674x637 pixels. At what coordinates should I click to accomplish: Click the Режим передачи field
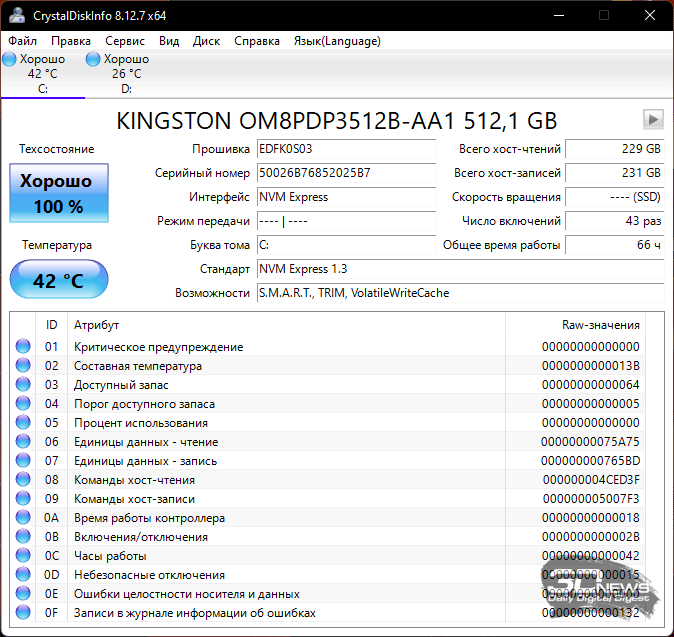tap(346, 221)
